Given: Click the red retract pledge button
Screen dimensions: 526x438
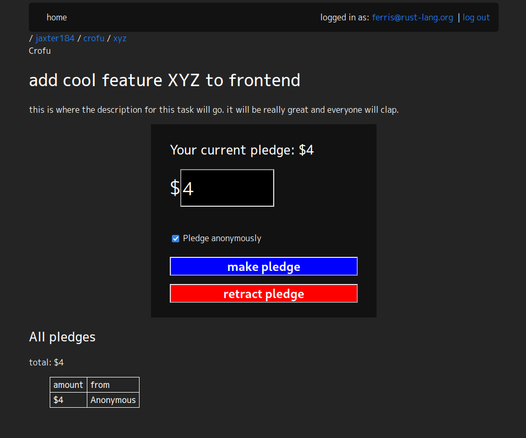Looking at the screenshot, I should pos(264,294).
